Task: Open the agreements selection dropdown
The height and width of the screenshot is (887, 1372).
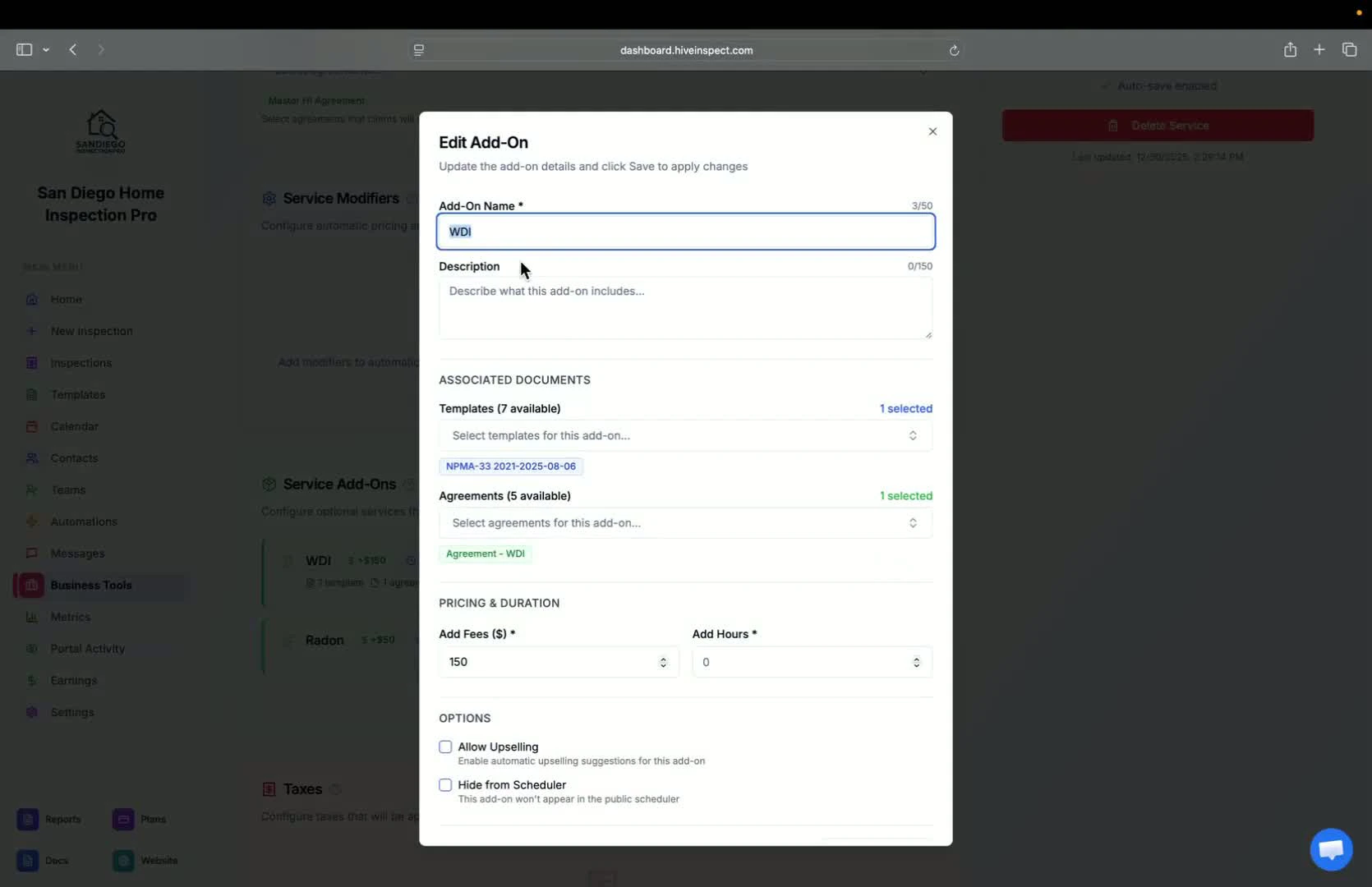Action: pyautogui.click(x=685, y=523)
